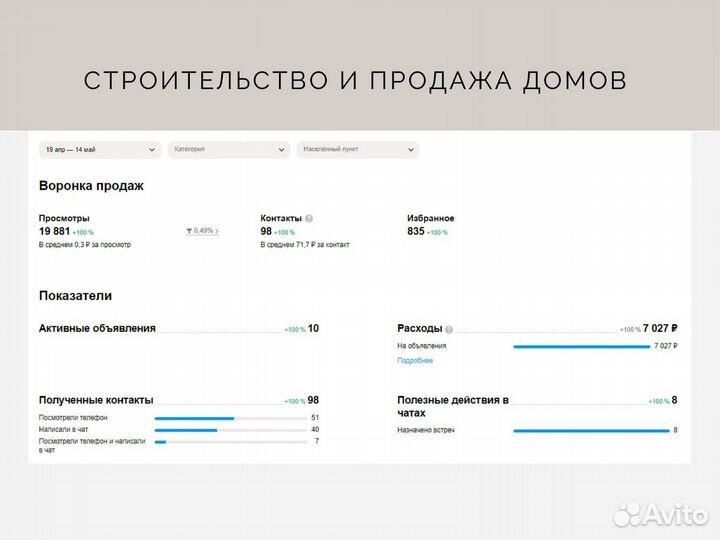This screenshot has height=540, width=720.
Task: Click the Активные объявления label
Action: pyautogui.click(x=97, y=328)
